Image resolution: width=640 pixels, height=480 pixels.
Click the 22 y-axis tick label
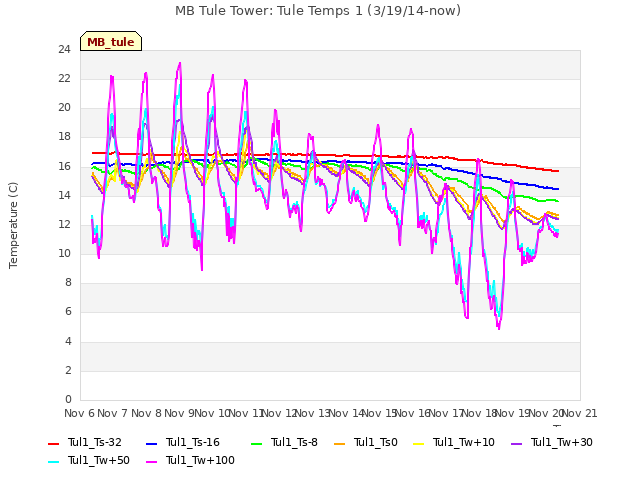pos(64,79)
